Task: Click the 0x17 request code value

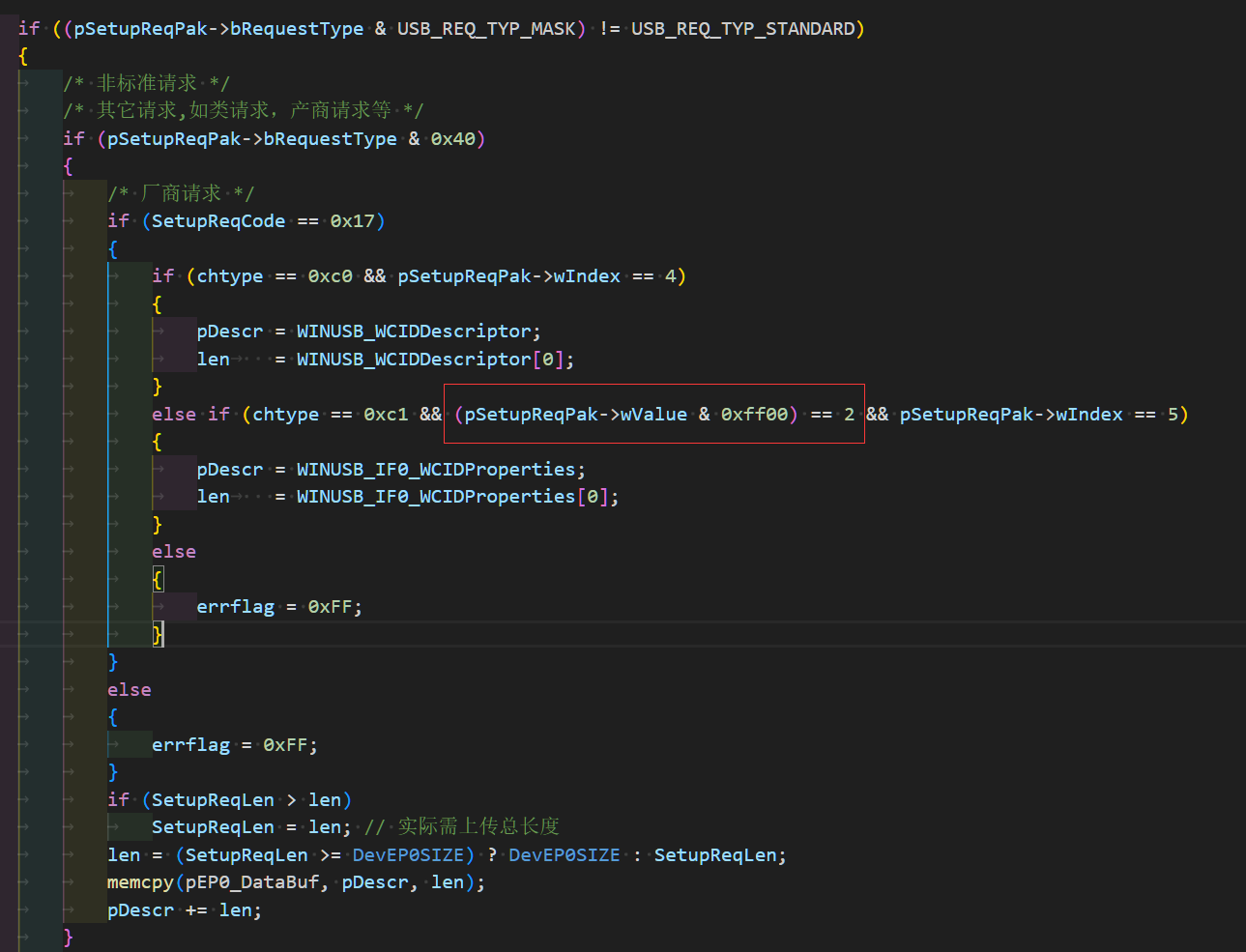Action: [352, 221]
